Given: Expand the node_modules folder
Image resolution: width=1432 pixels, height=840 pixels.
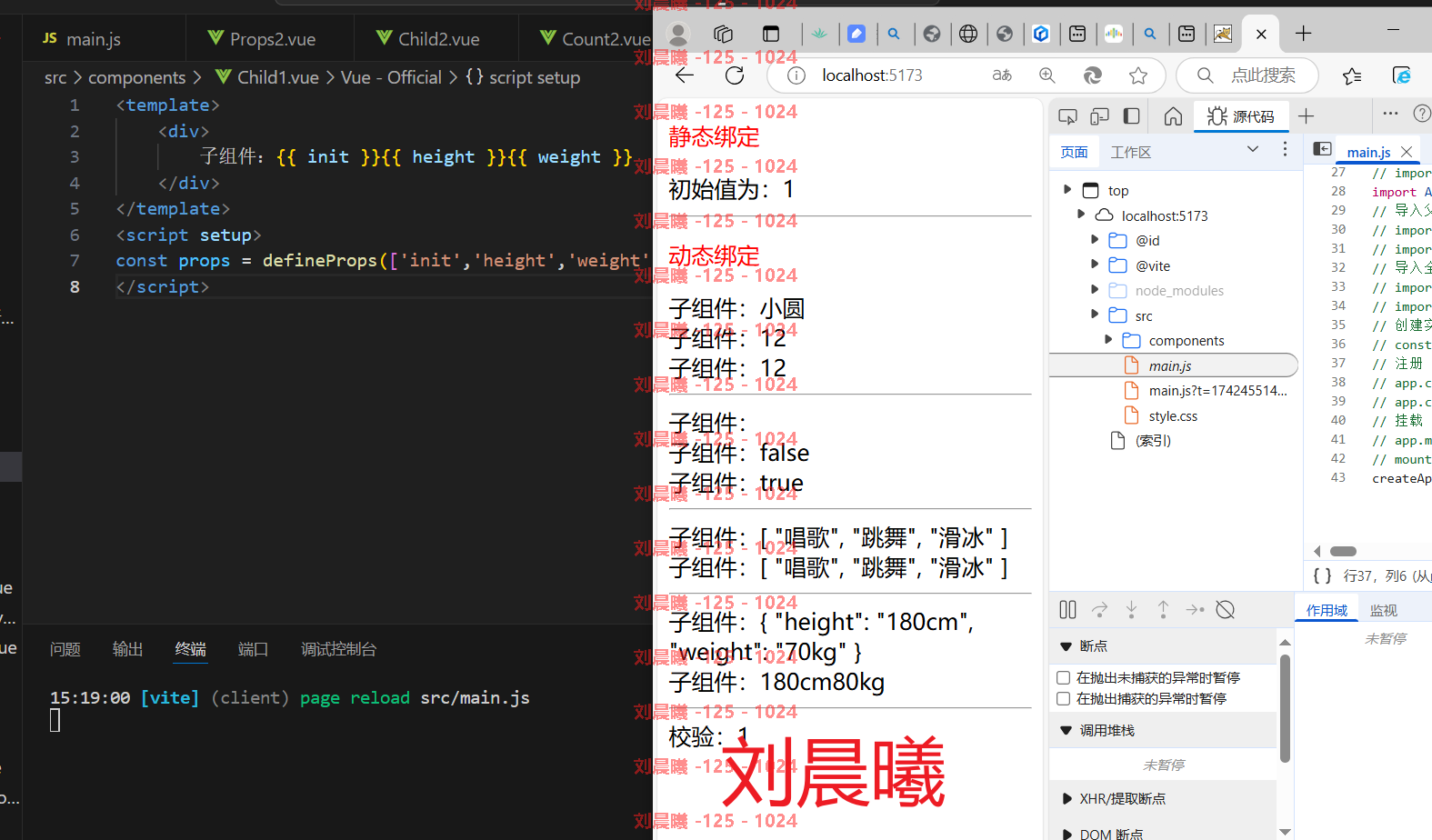Looking at the screenshot, I should click(1095, 290).
